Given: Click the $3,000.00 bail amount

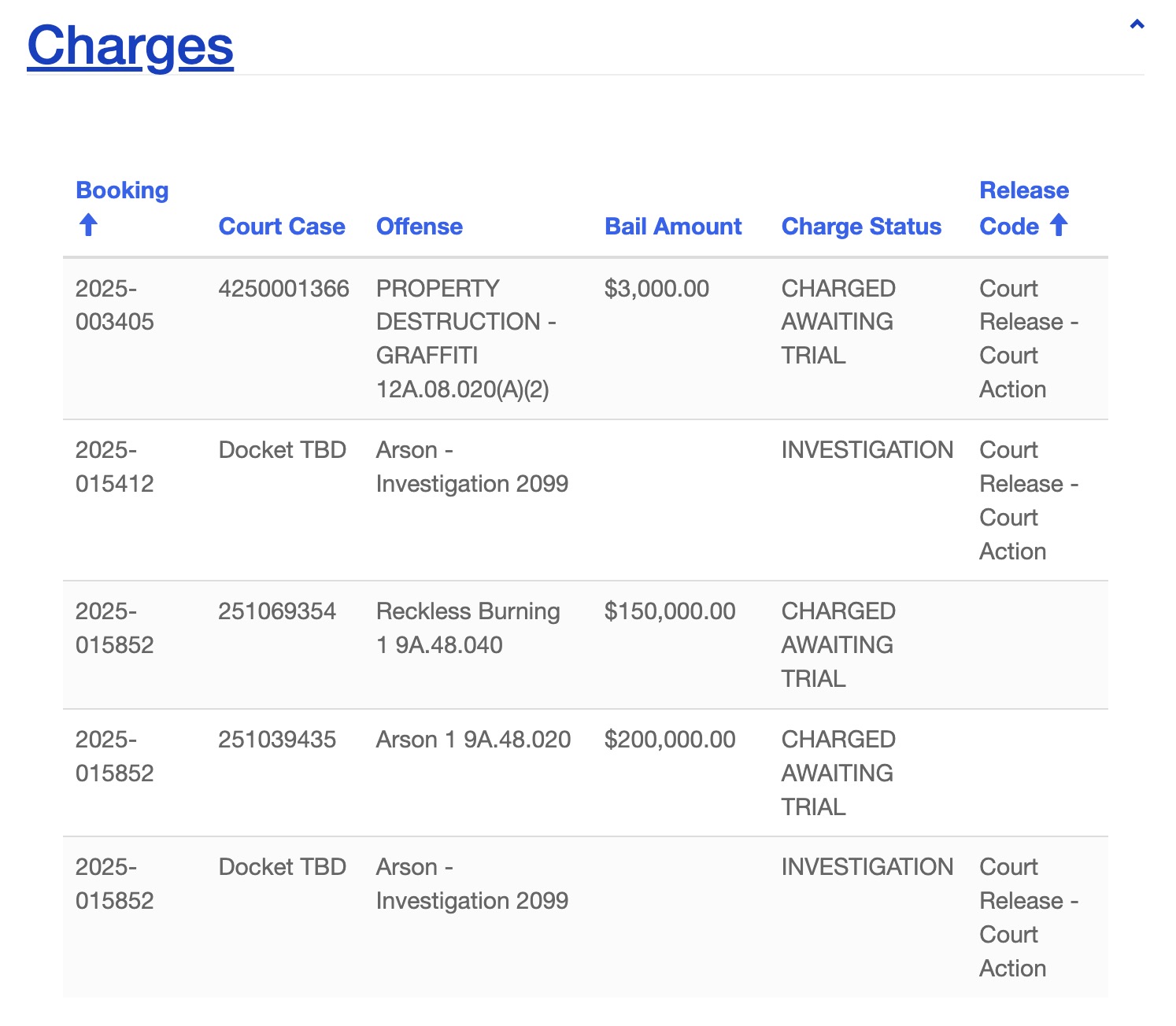Looking at the screenshot, I should [656, 289].
